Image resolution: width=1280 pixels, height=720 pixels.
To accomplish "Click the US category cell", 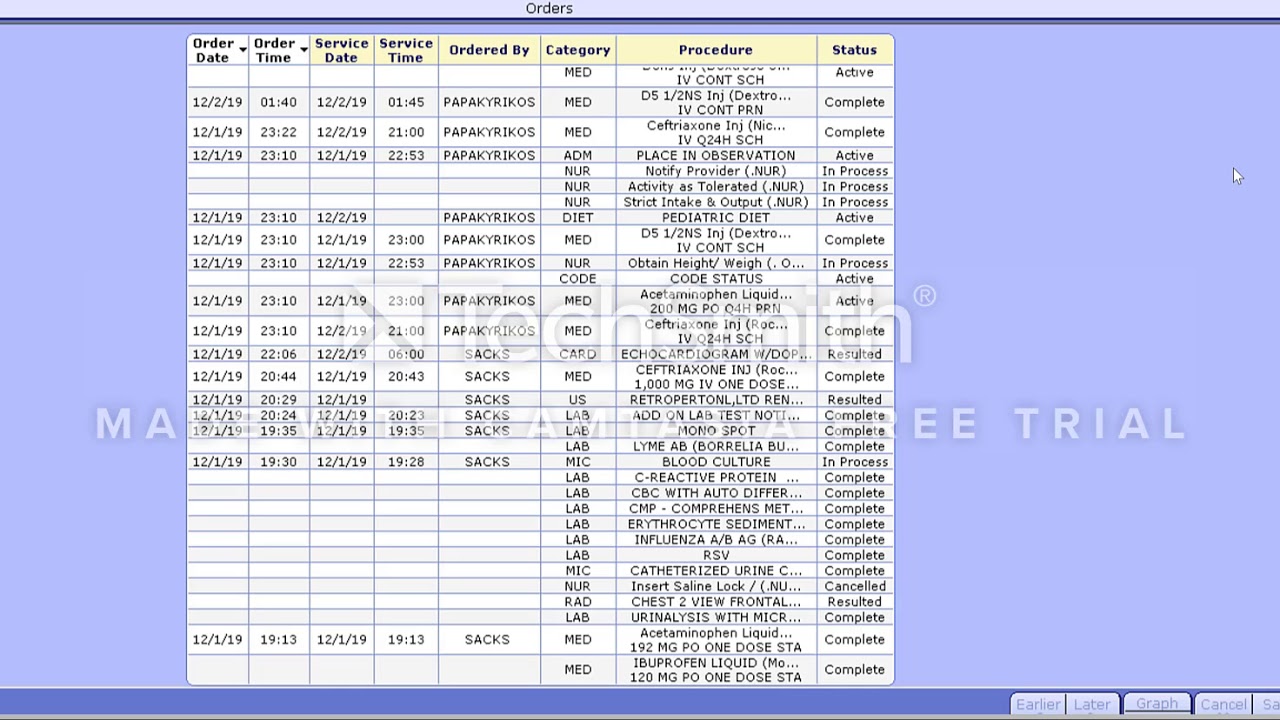I will [x=578, y=400].
